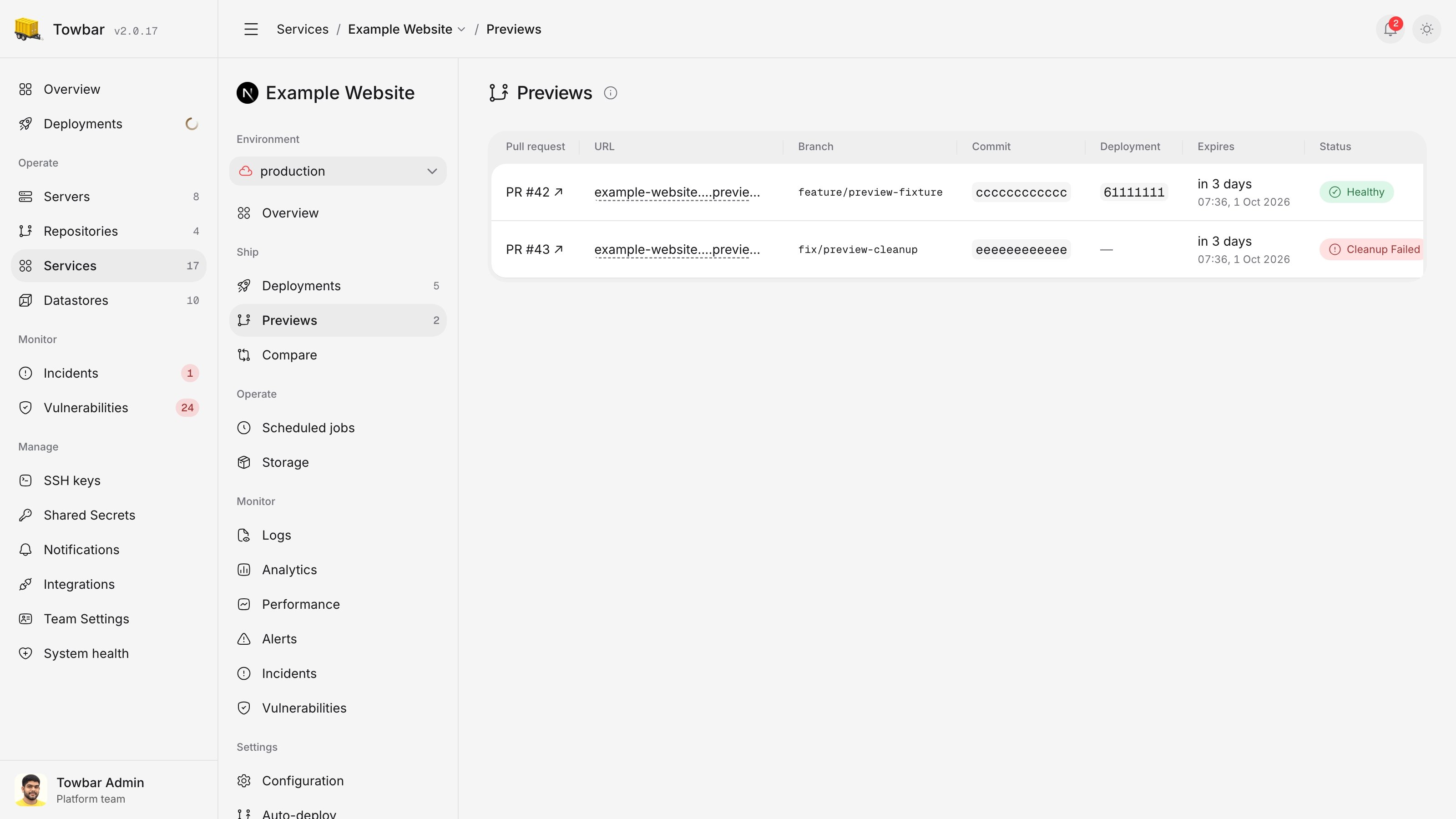Click the Configuration gear icon
This screenshot has width=1456, height=819.
(x=243, y=781)
